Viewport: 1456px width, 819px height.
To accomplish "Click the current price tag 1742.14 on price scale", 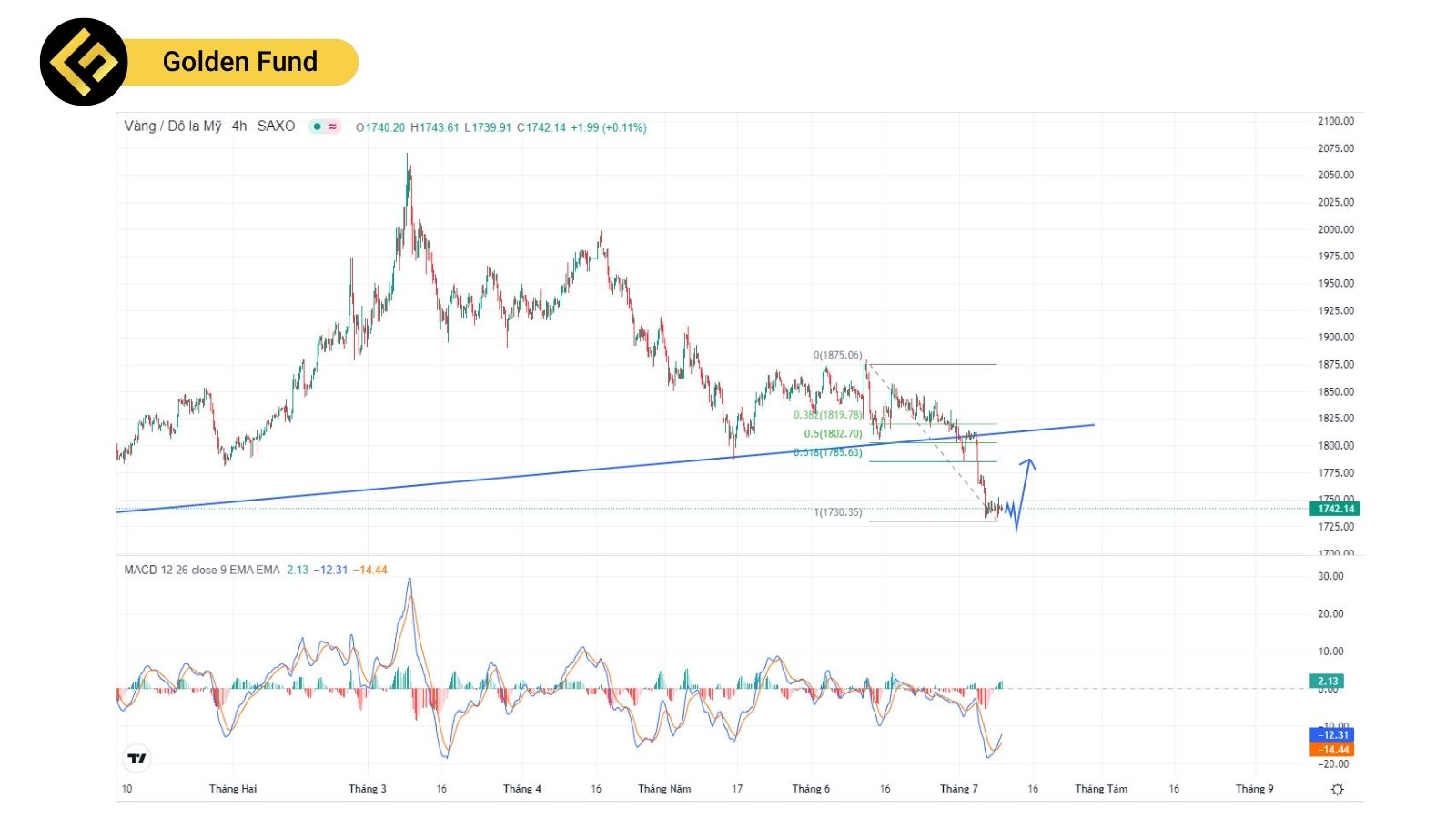I will pos(1335,509).
